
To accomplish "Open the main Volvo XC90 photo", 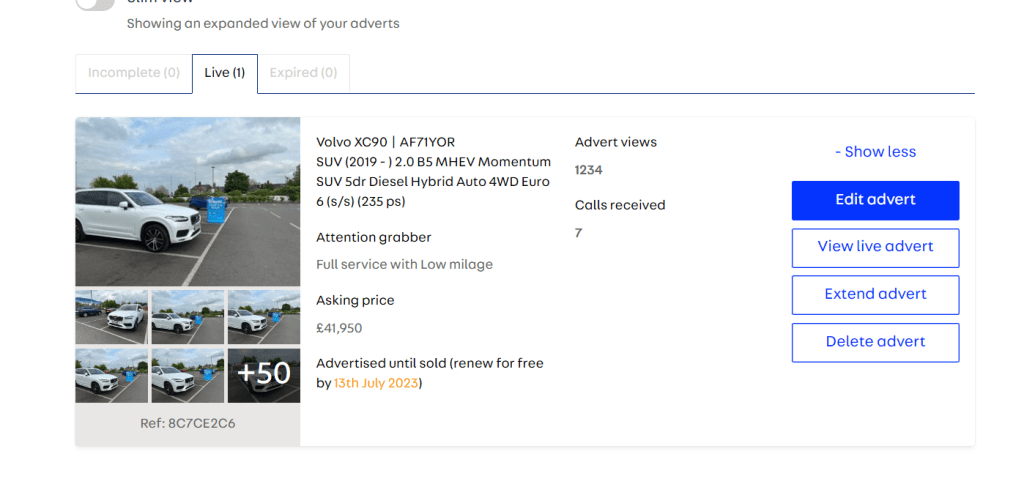I will [188, 202].
